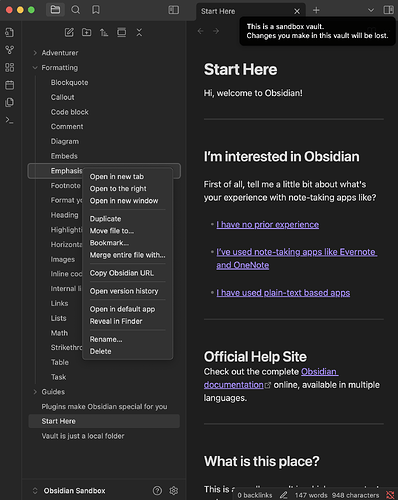
Task: Change the file explorer sort order
Action: click(104, 32)
